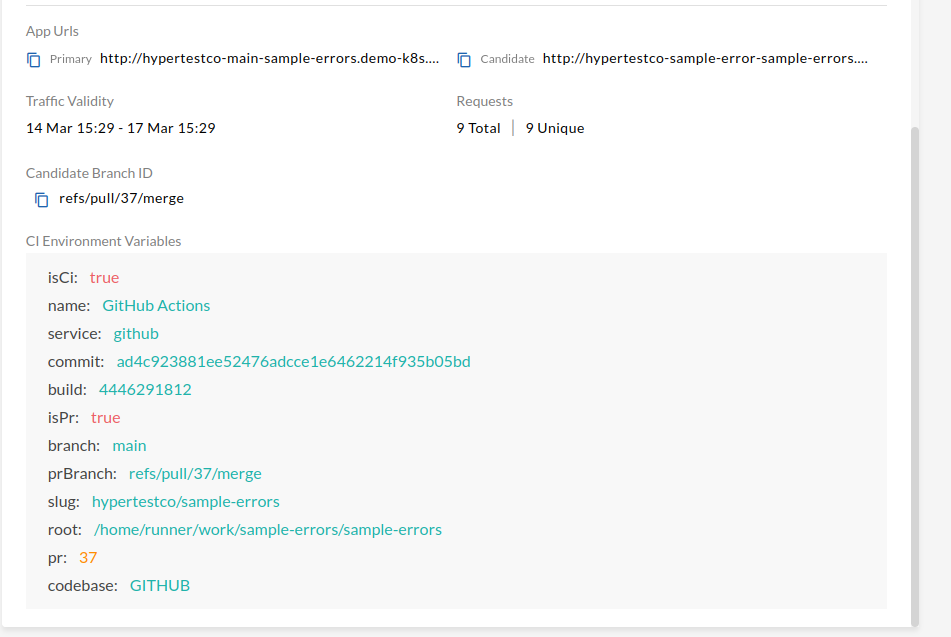Select the service value github
This screenshot has width=951, height=637.
pos(136,334)
